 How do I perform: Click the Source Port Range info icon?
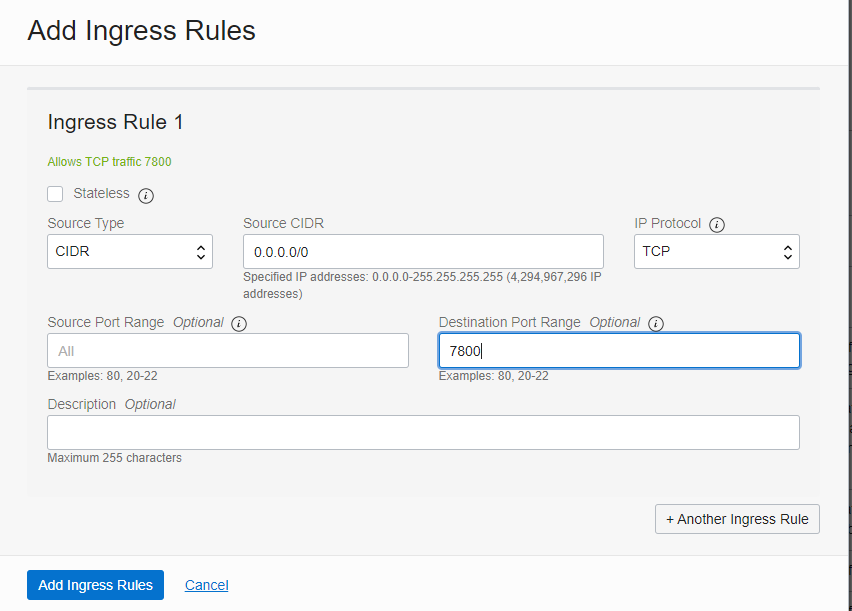click(238, 324)
